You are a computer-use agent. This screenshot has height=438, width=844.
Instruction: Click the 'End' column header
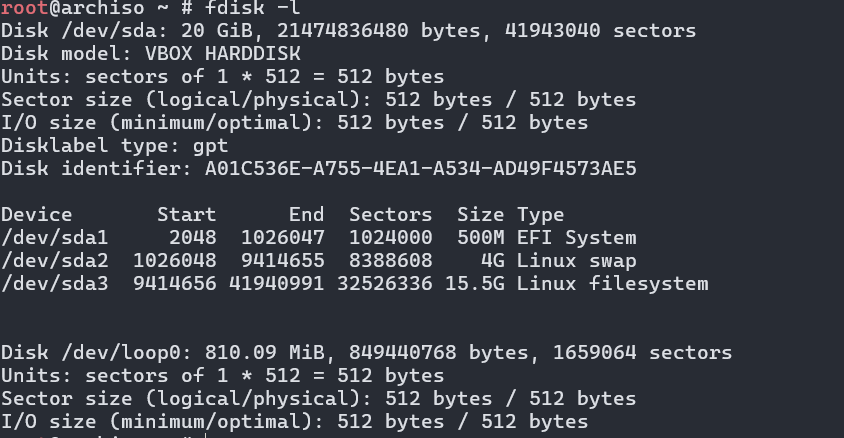[x=307, y=215]
